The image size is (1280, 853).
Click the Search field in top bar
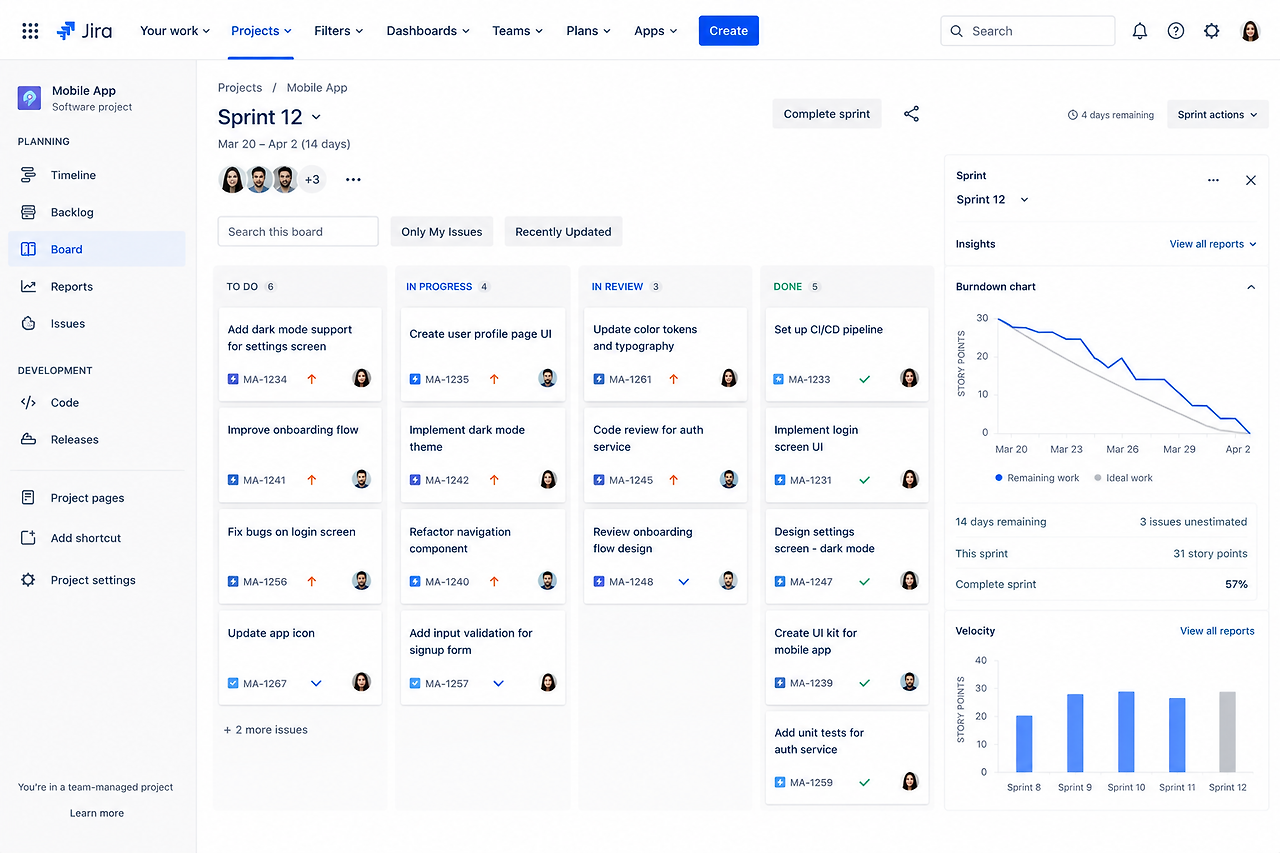1028,31
